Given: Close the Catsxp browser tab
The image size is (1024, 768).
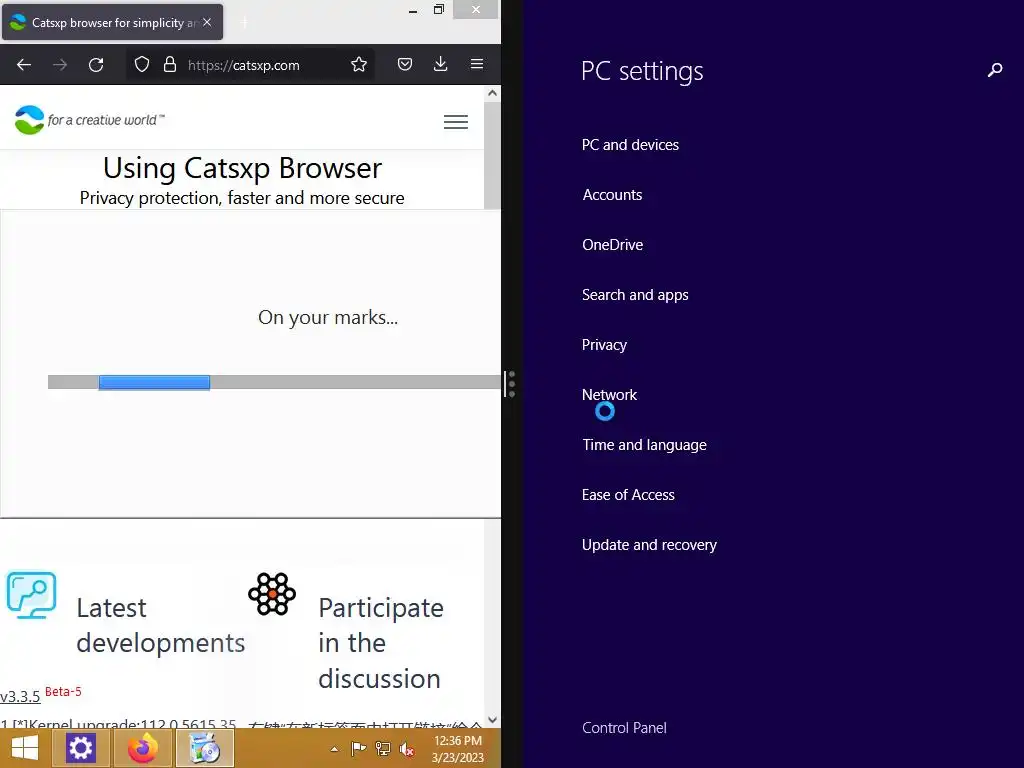Looking at the screenshot, I should (207, 22).
